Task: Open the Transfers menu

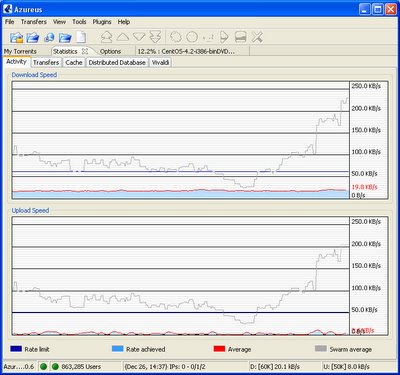Action: pyautogui.click(x=34, y=22)
